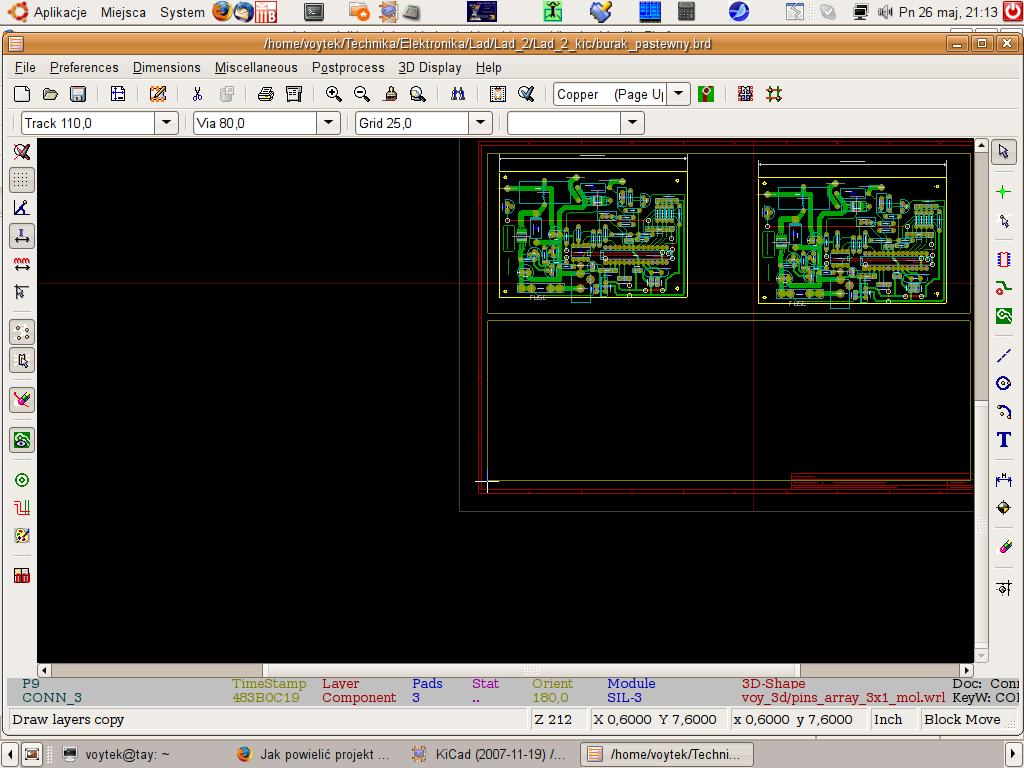Image resolution: width=1024 pixels, height=768 pixels.
Task: Select the layer alignment target tool
Action: [x=1004, y=507]
